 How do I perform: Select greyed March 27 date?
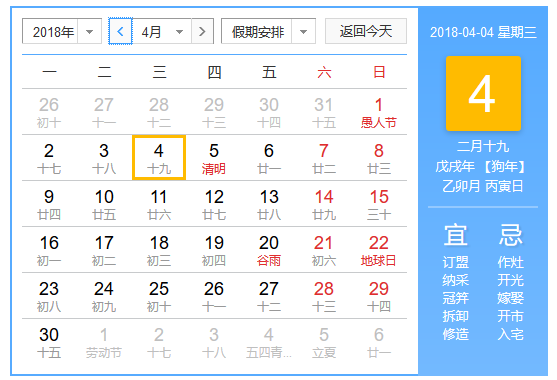point(104,112)
